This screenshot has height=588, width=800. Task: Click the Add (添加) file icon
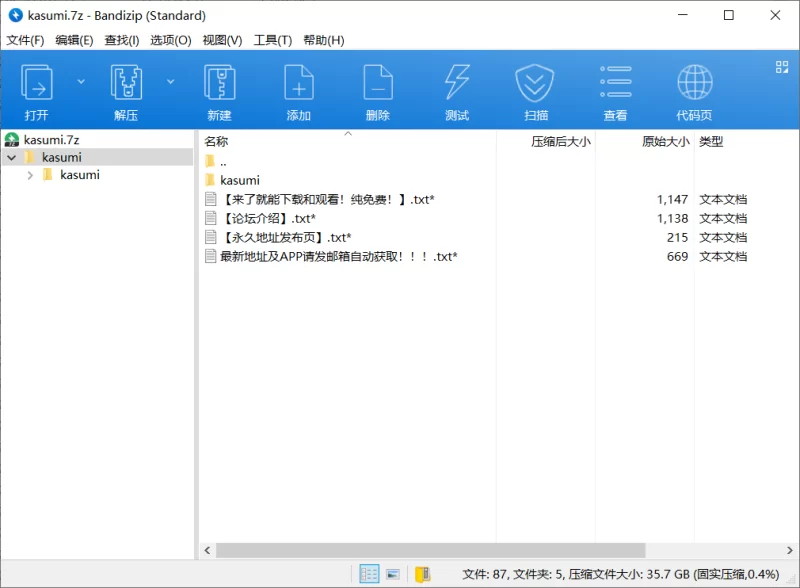tap(298, 82)
